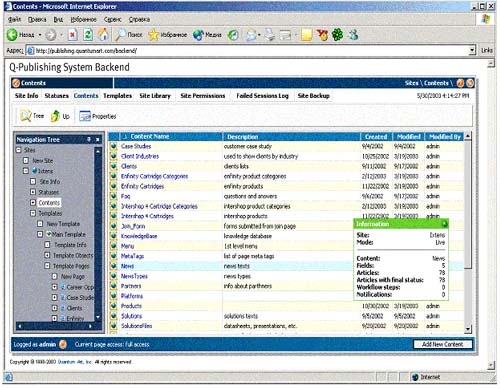The image size is (500, 389).
Task: Click the navigation tree scroll-right arrow
Action: click(90, 326)
